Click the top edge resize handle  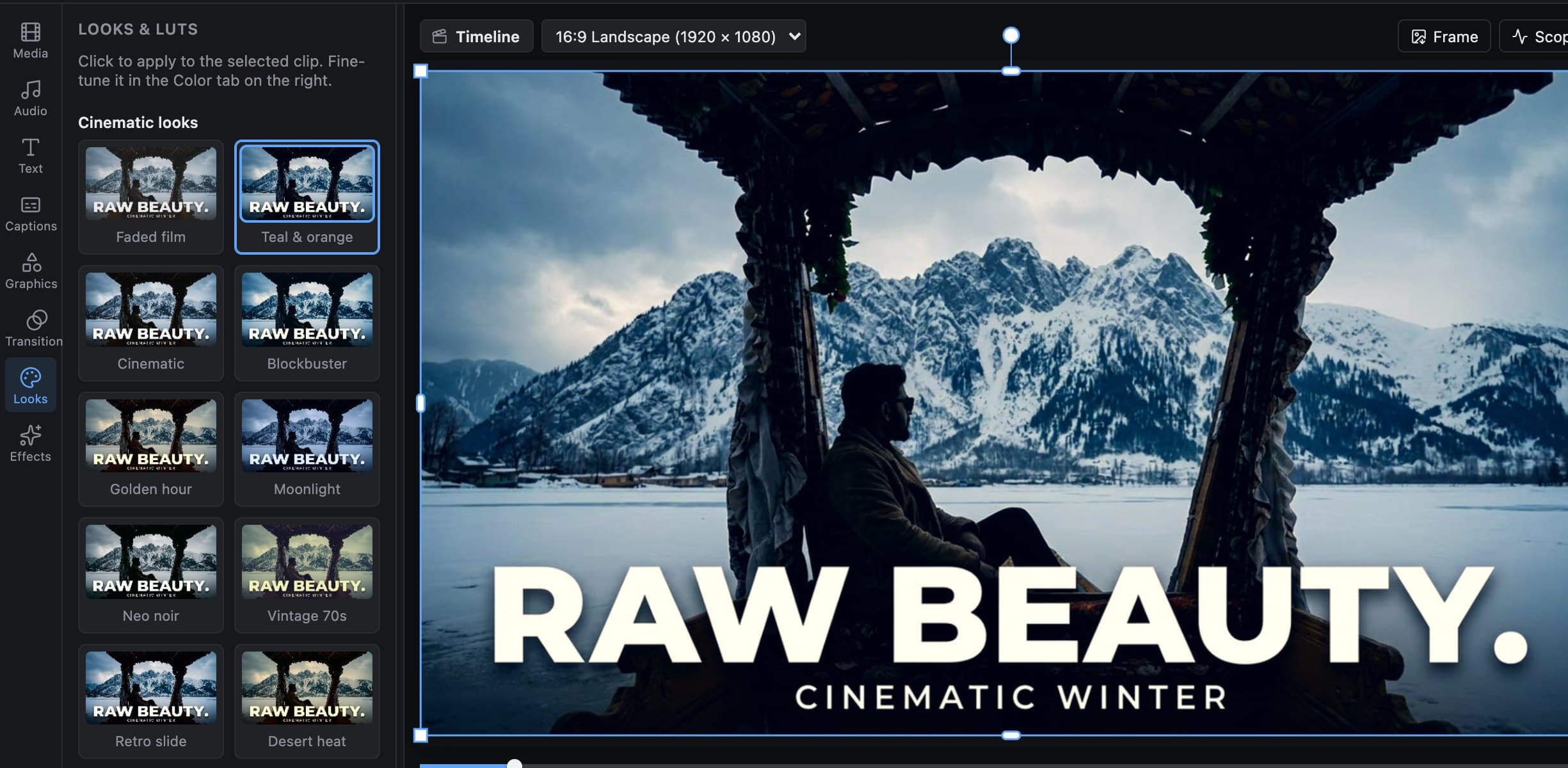click(1011, 71)
